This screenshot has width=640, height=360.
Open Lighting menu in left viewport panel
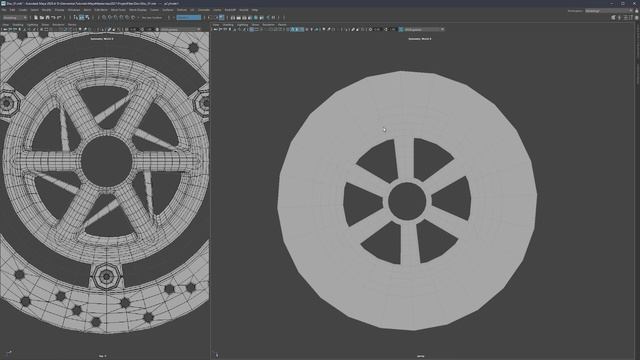click(32, 24)
